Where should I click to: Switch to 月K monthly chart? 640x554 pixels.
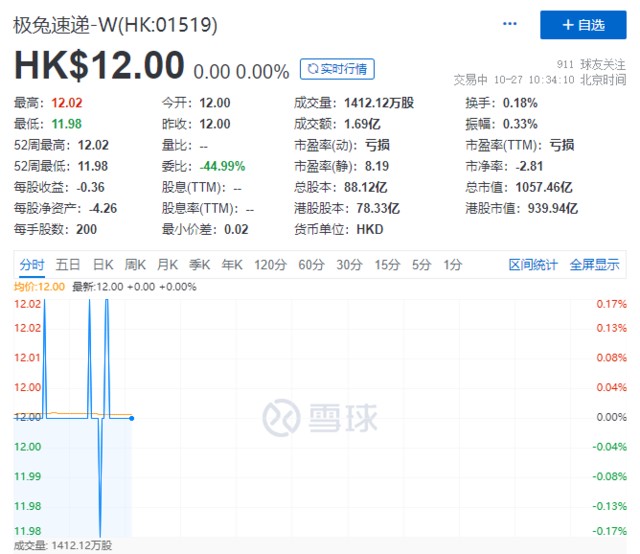point(167,265)
